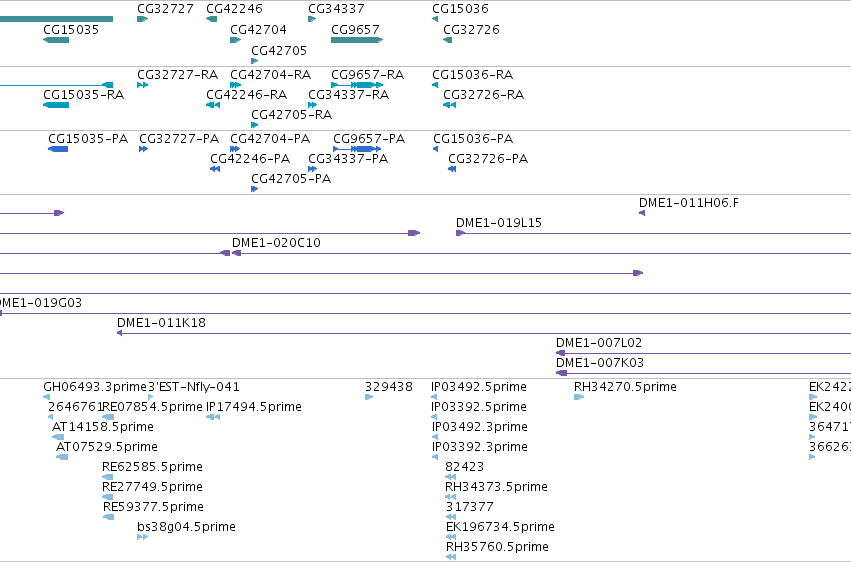851x562 pixels.
Task: Select the CG42704 gene label
Action: coord(258,30)
